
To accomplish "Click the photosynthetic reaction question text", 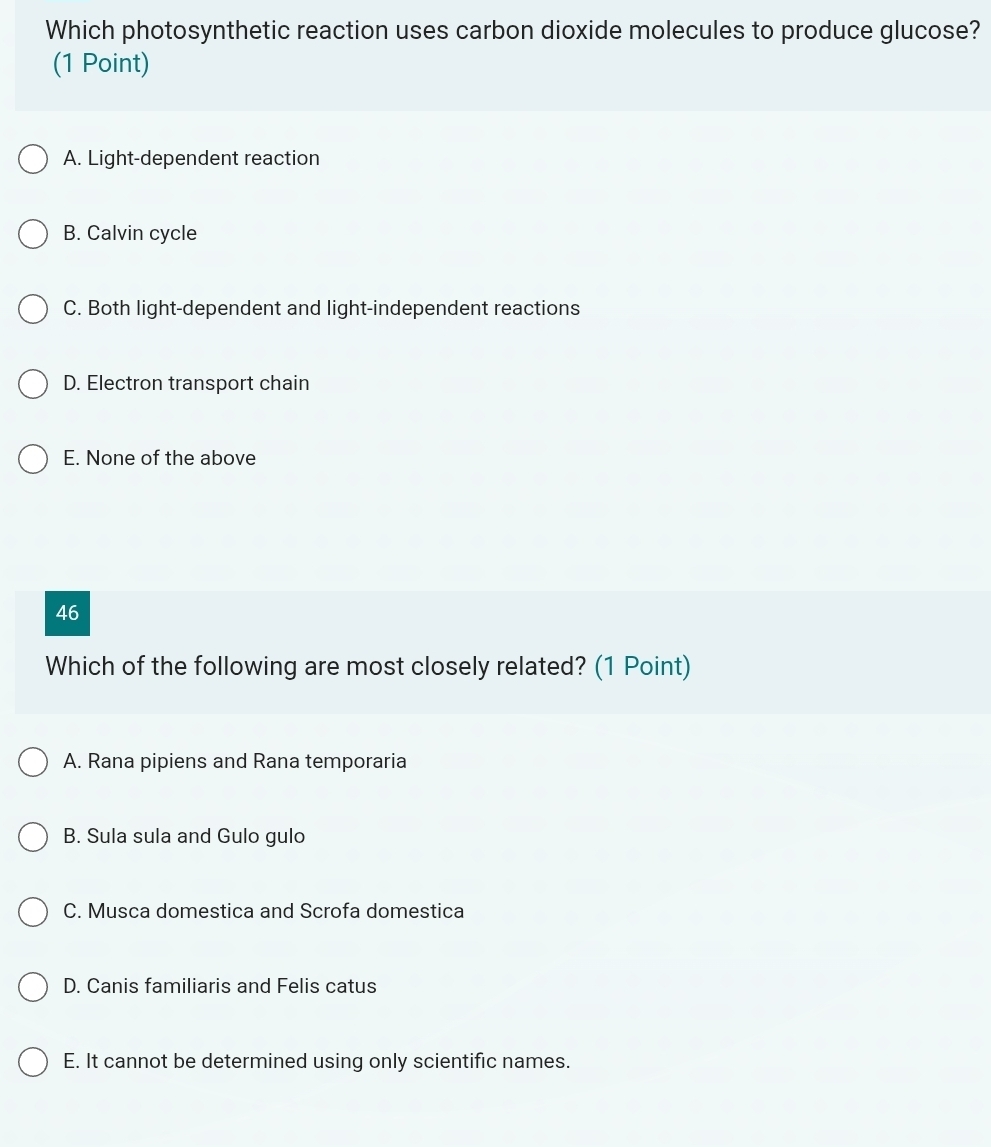I will [x=512, y=31].
